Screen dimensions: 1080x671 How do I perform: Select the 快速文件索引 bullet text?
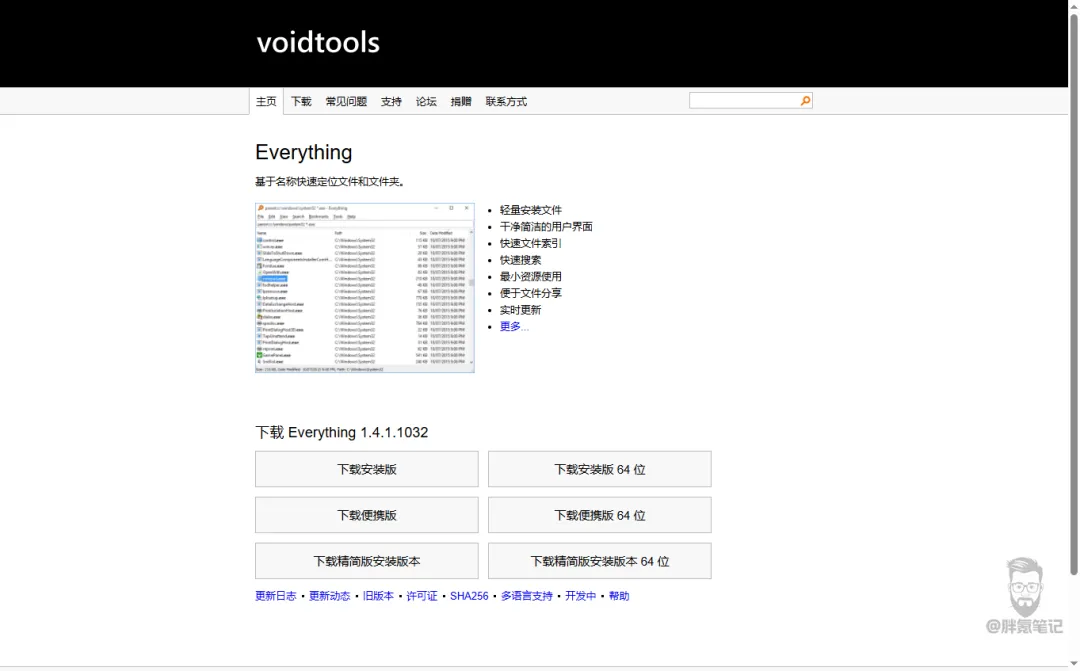click(x=530, y=243)
